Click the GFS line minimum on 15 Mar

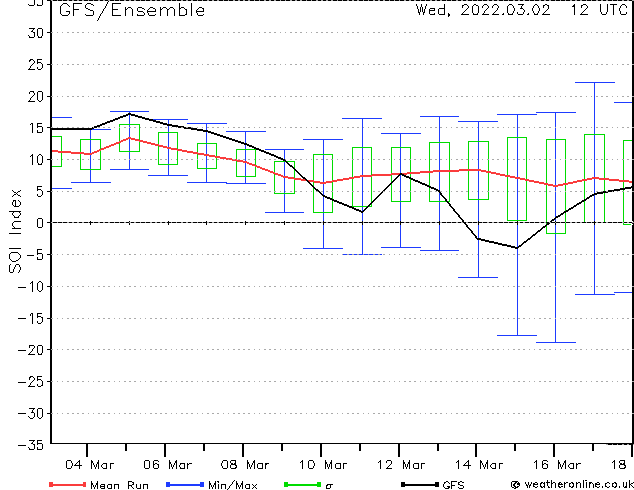click(517, 248)
